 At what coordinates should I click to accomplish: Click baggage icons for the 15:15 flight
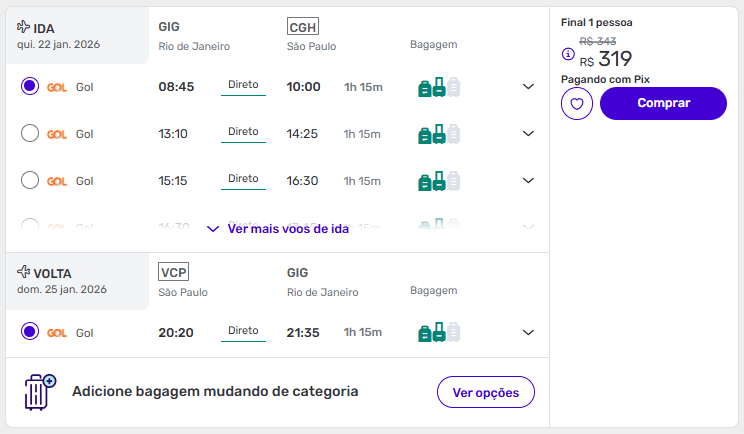[439, 181]
